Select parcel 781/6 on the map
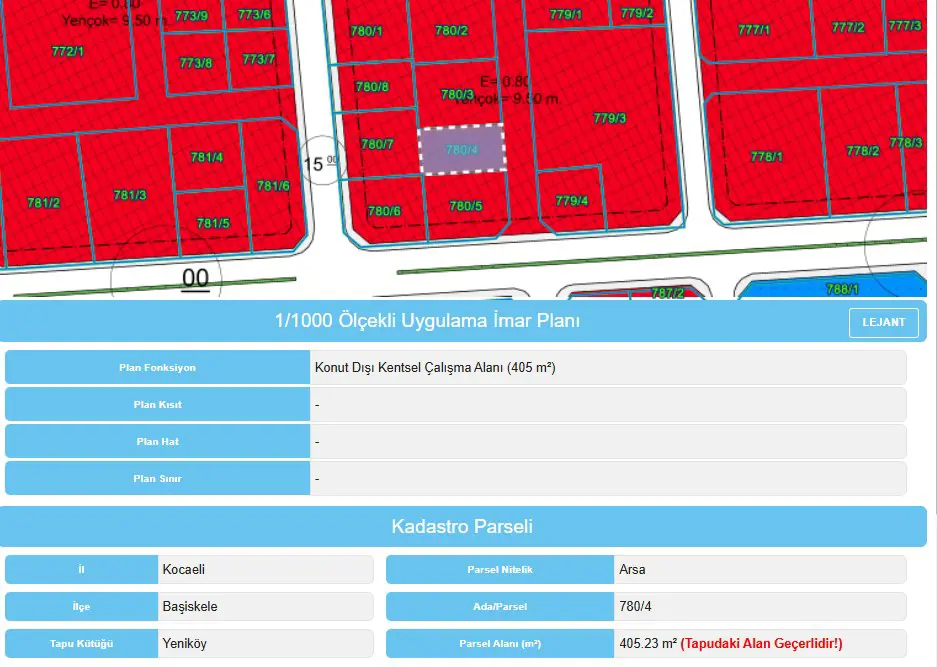 tap(273, 186)
